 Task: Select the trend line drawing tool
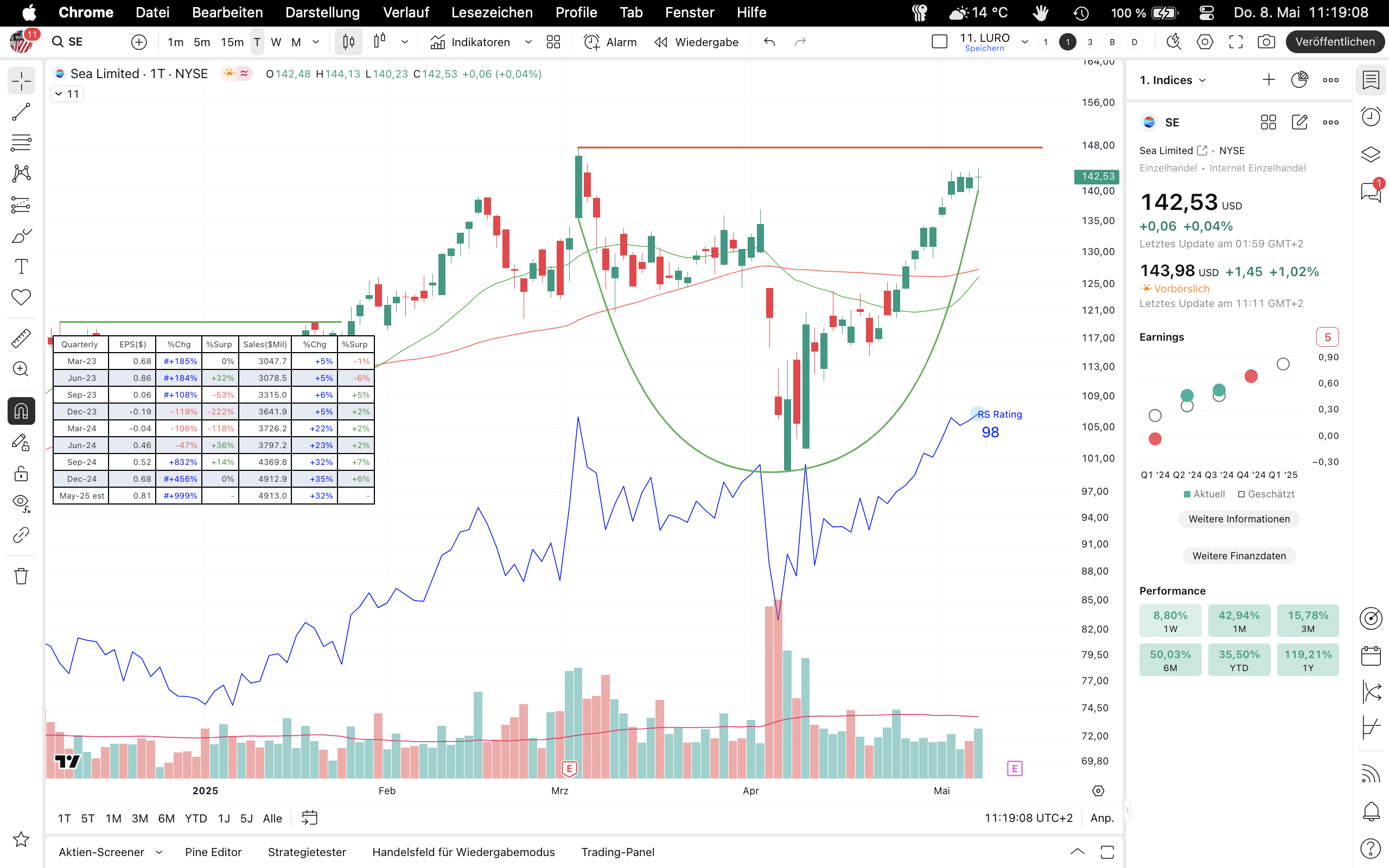[21, 112]
